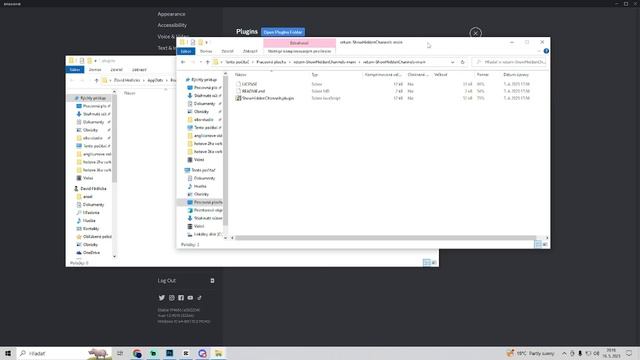Viewport: 640px width, 360px height.
Task: Click AppData breadcrumb in back Explorer window
Action: (x=156, y=80)
